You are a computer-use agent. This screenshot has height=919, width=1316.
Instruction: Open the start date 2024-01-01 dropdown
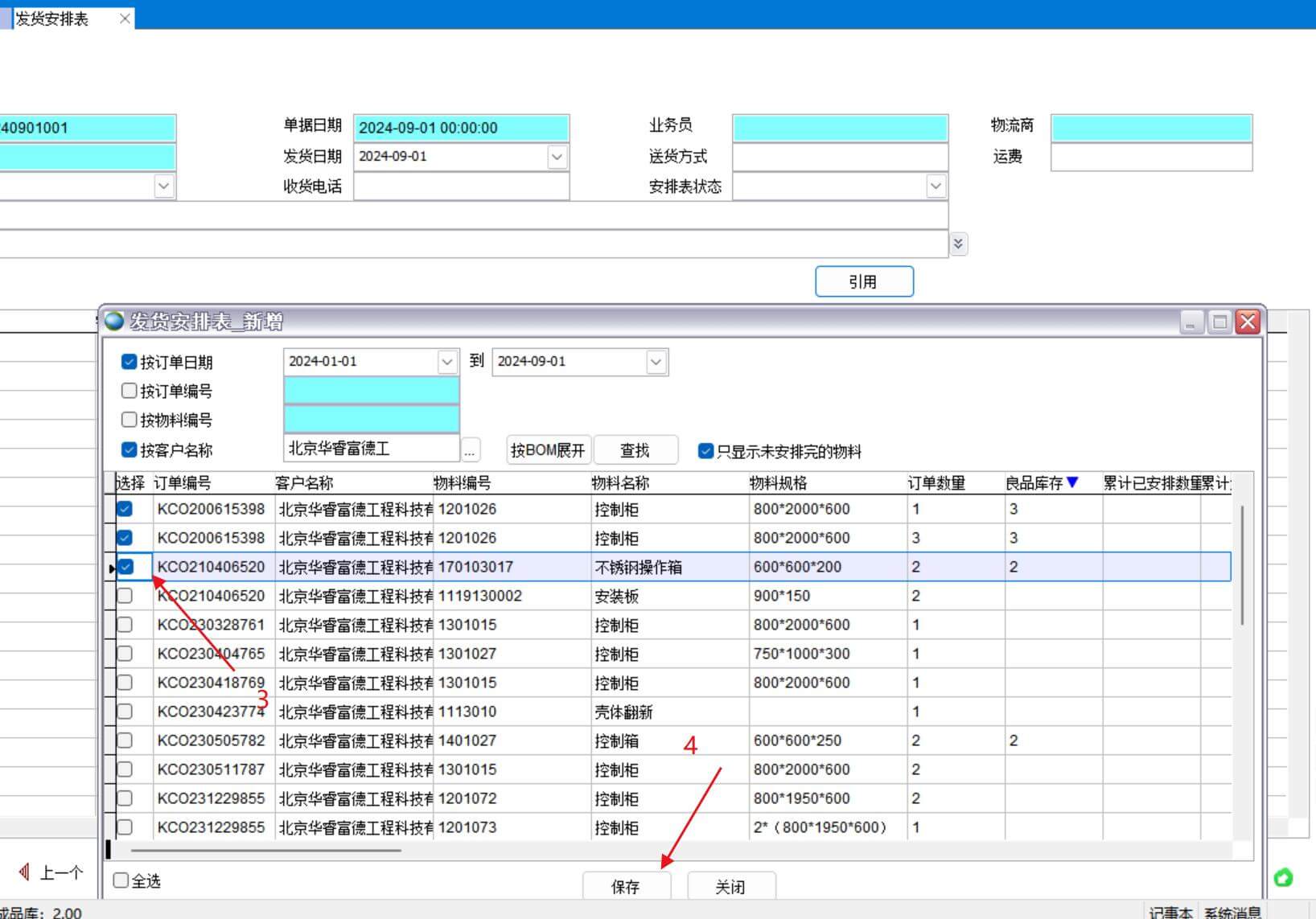[x=447, y=362]
